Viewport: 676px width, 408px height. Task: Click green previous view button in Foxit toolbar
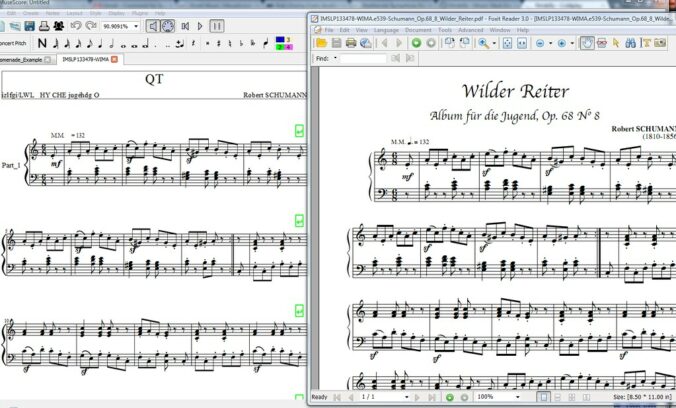[x=416, y=43]
